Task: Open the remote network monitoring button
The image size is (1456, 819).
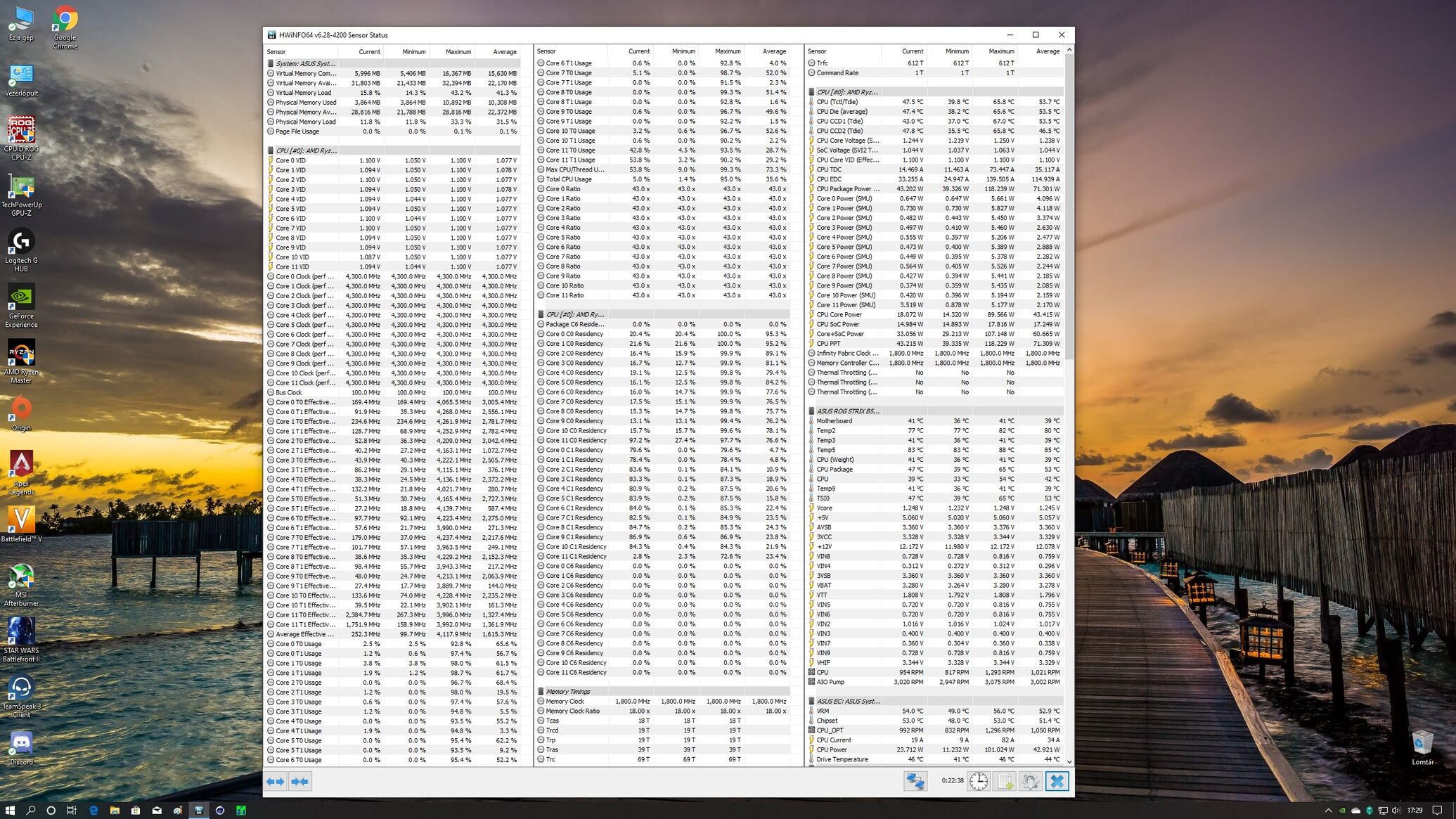Action: (915, 781)
